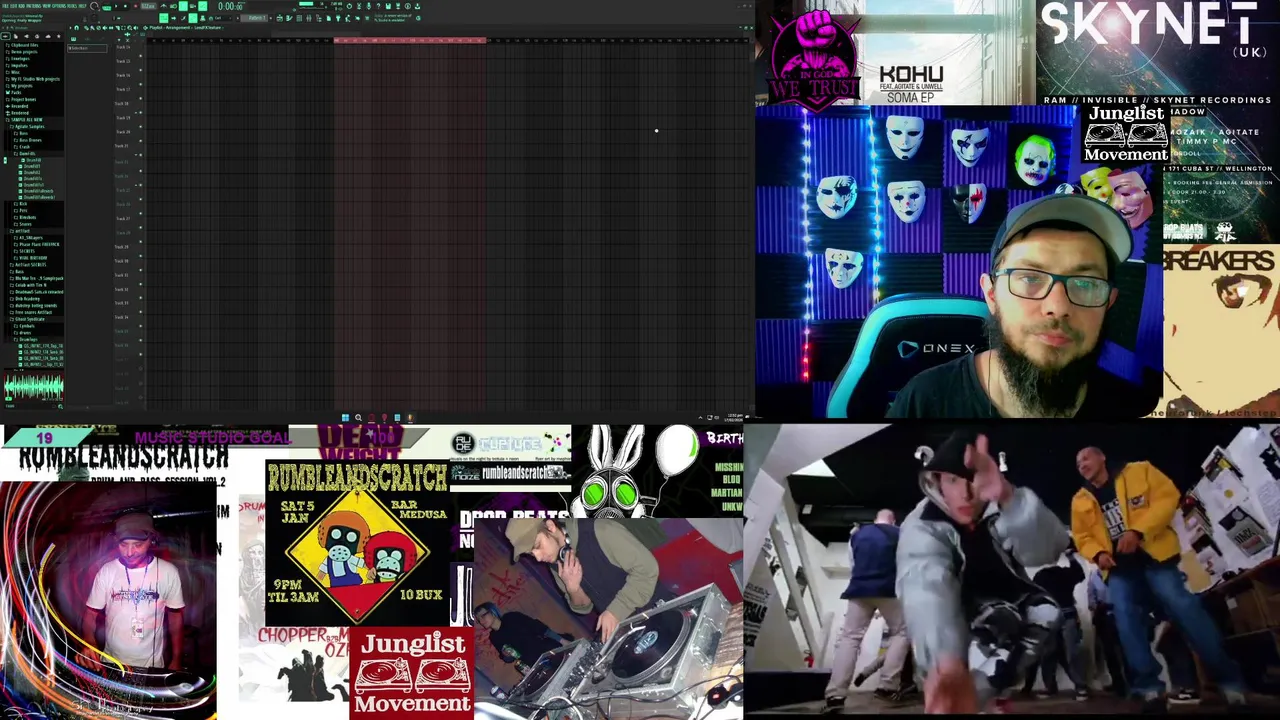Select the Cymbals folder
Image resolution: width=1280 pixels, height=720 pixels.
[25, 326]
